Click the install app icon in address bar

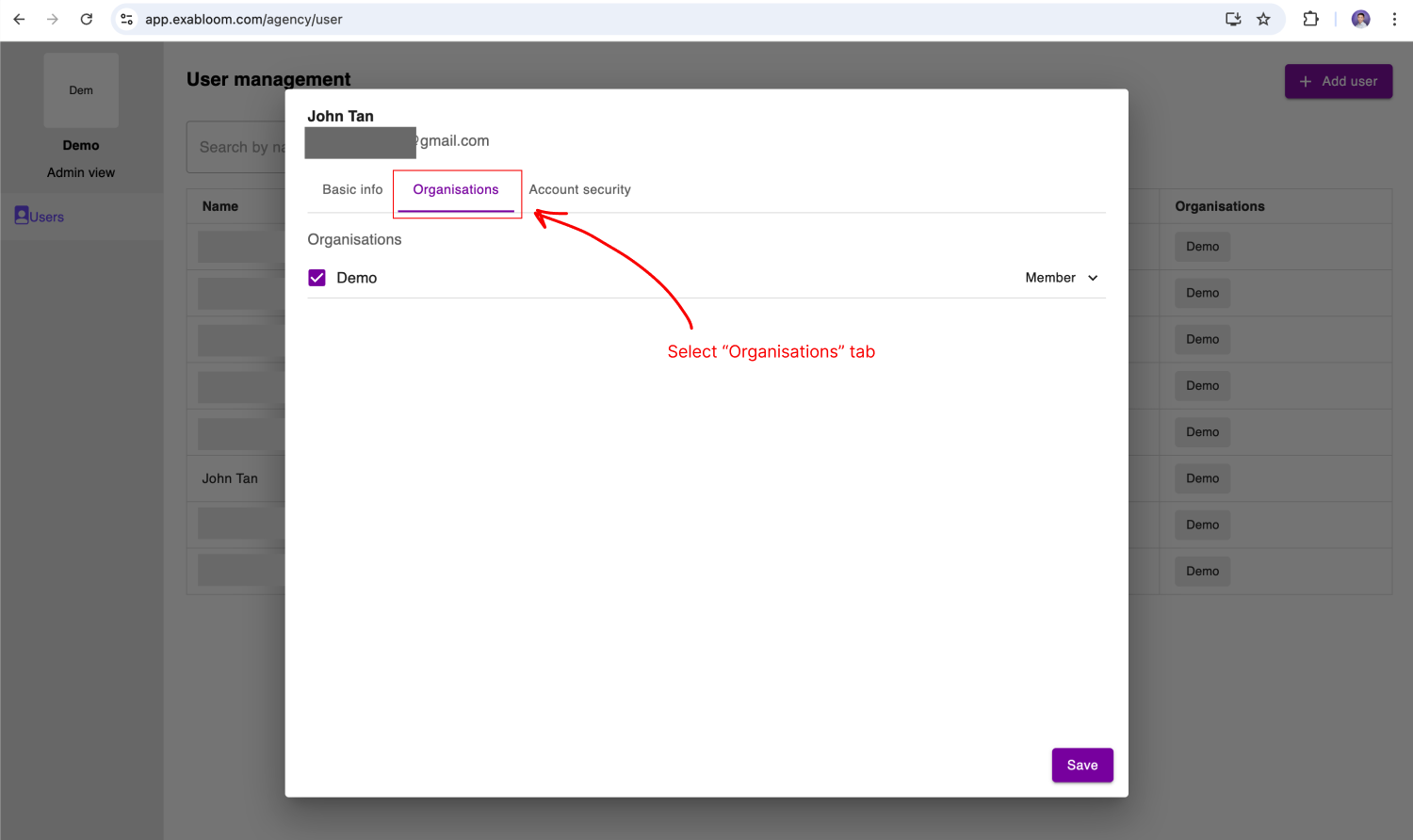pos(1233,19)
